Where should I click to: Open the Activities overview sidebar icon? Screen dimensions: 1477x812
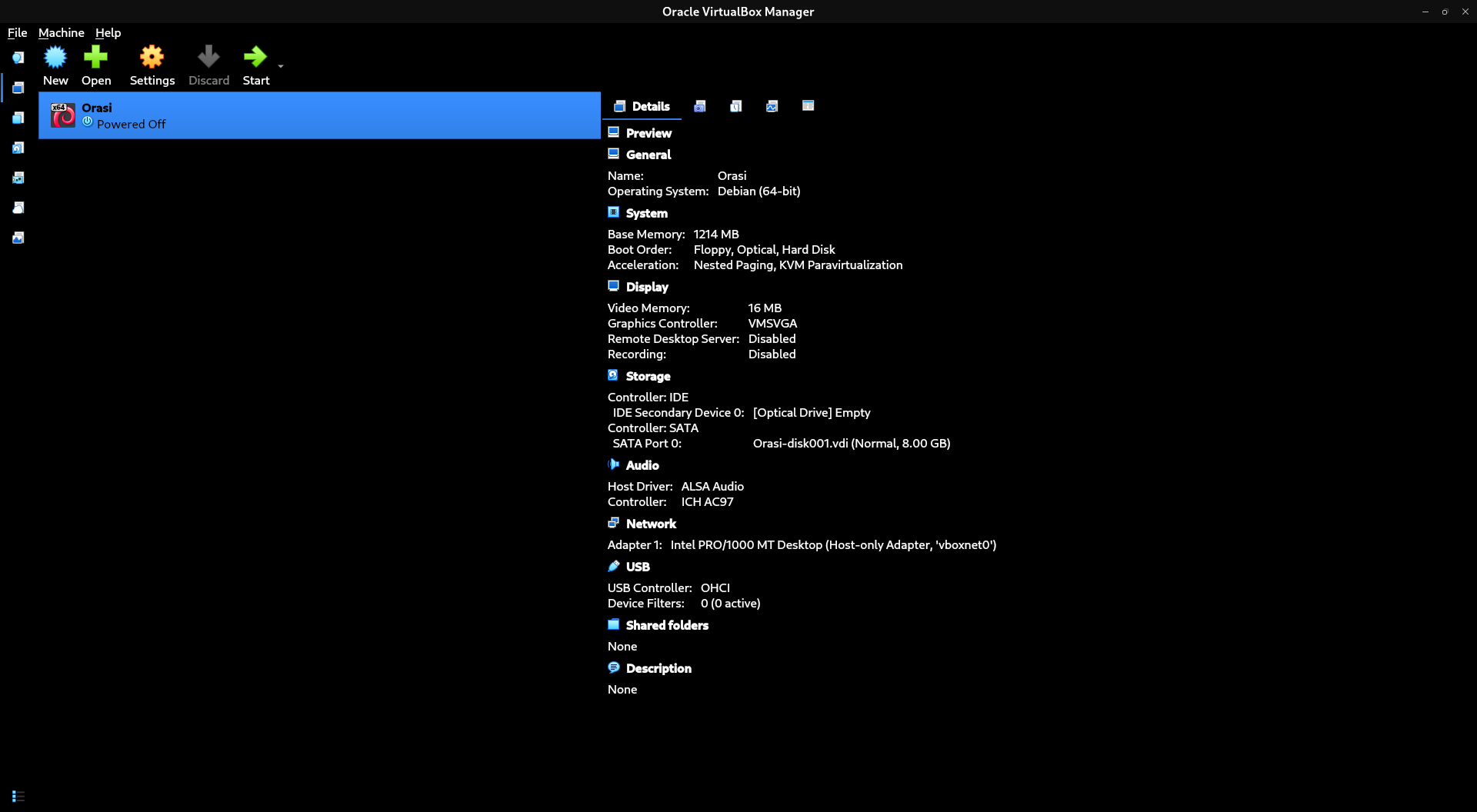[x=18, y=238]
